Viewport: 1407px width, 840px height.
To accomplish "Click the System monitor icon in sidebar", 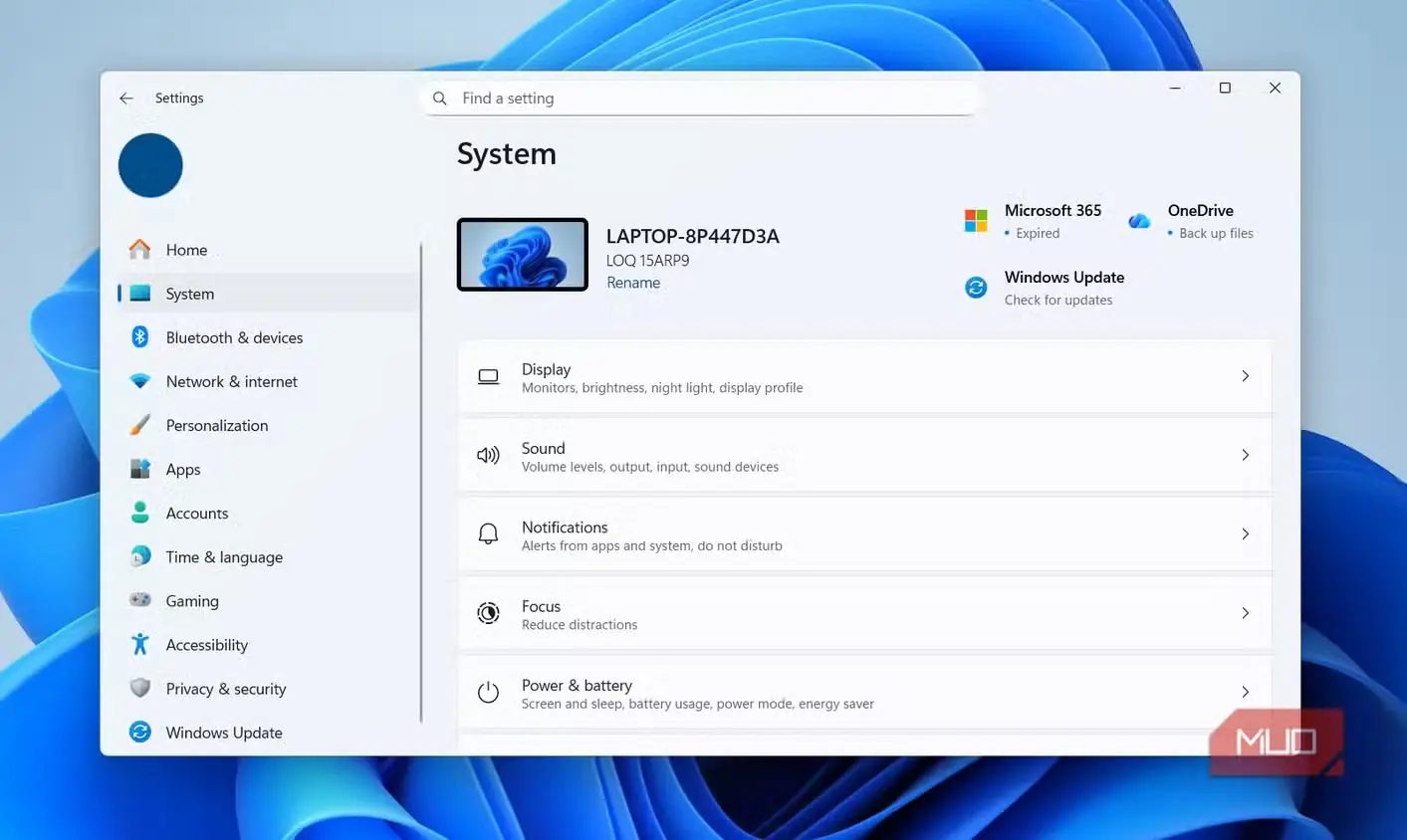I will click(140, 294).
